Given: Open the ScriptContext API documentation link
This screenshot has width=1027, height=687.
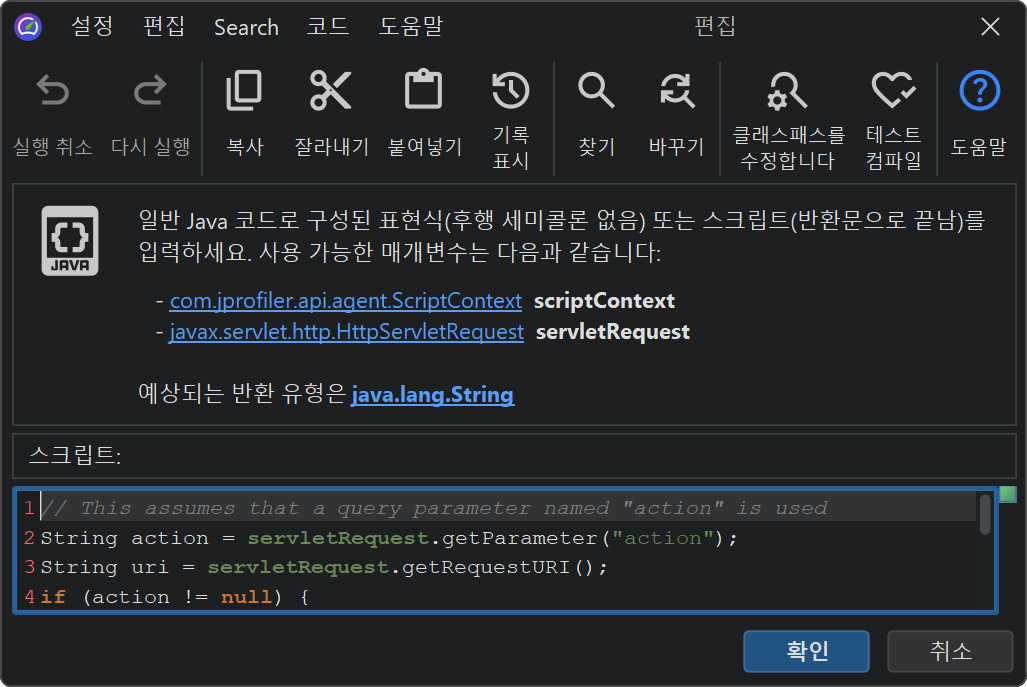Looking at the screenshot, I should coord(346,301).
